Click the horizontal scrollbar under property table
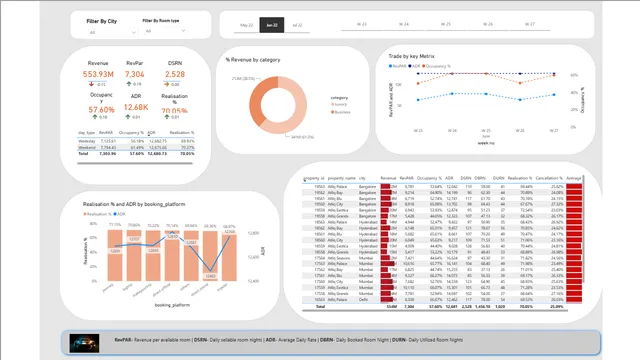 (x=435, y=311)
